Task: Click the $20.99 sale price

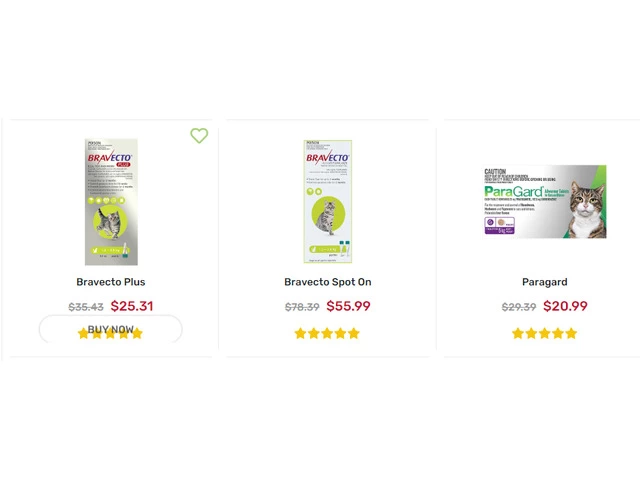Action: [x=565, y=307]
